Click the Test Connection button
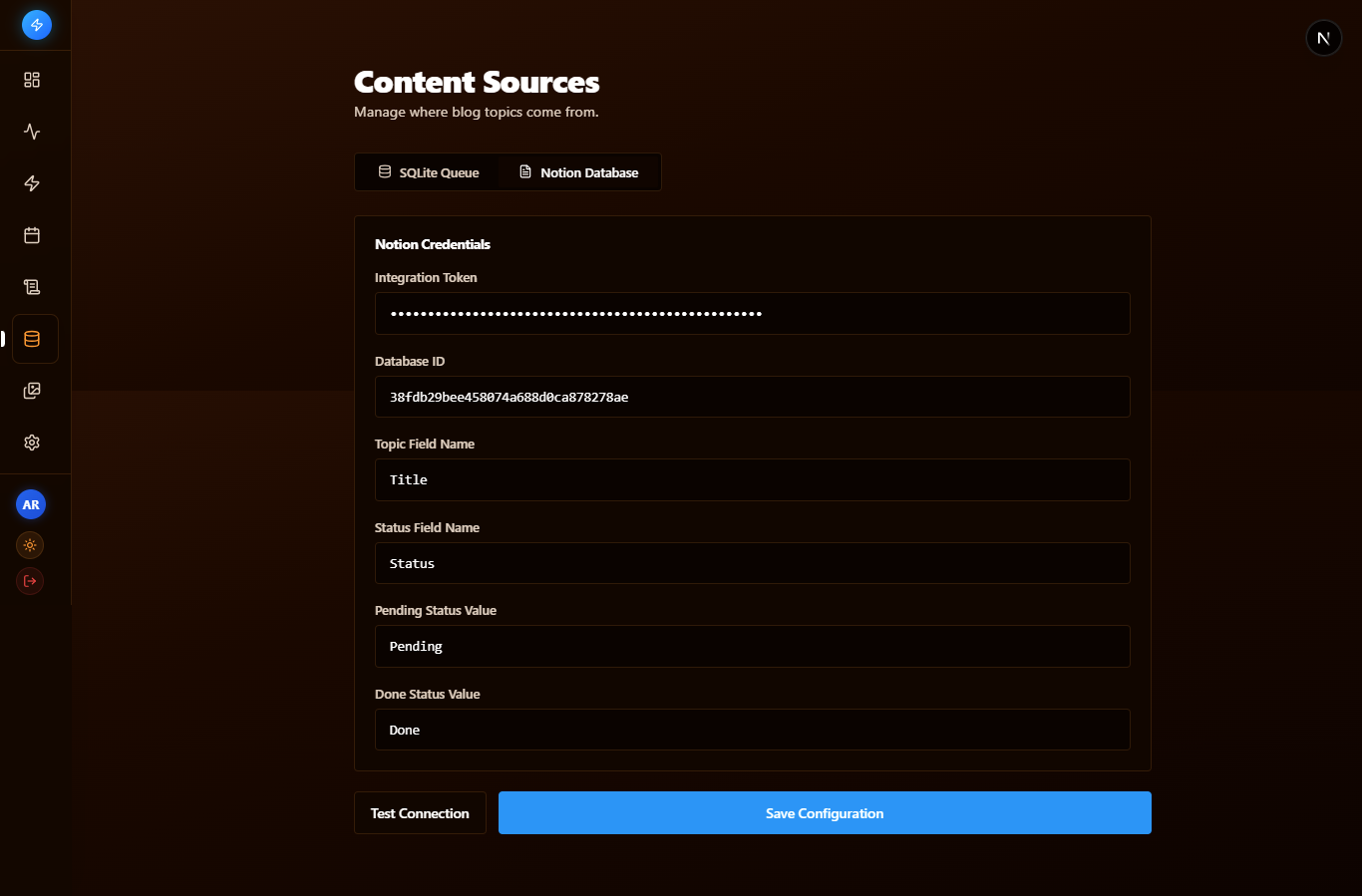Image resolution: width=1362 pixels, height=896 pixels. pyautogui.click(x=420, y=813)
